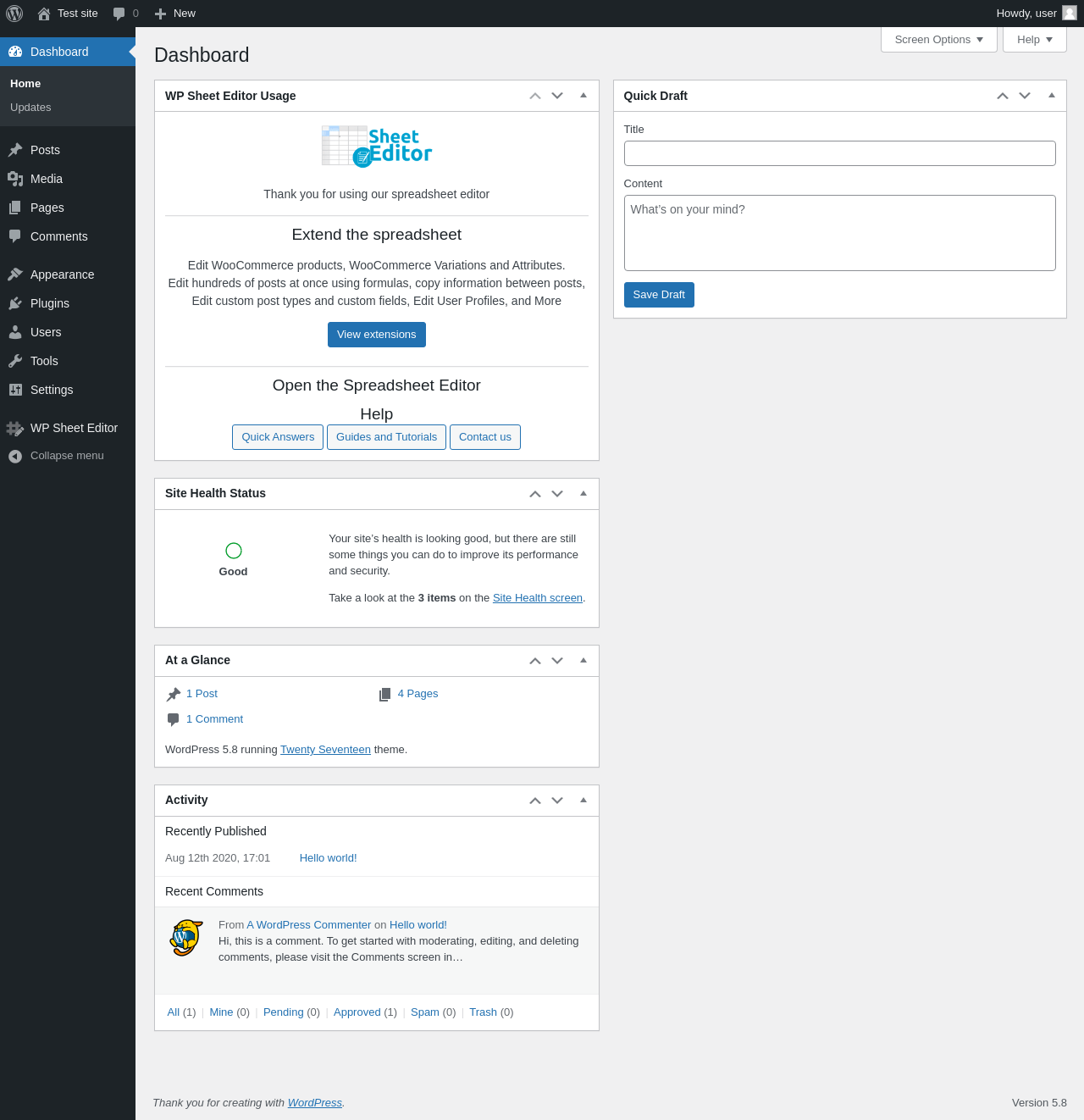Click the Plugins plug icon

click(x=15, y=303)
